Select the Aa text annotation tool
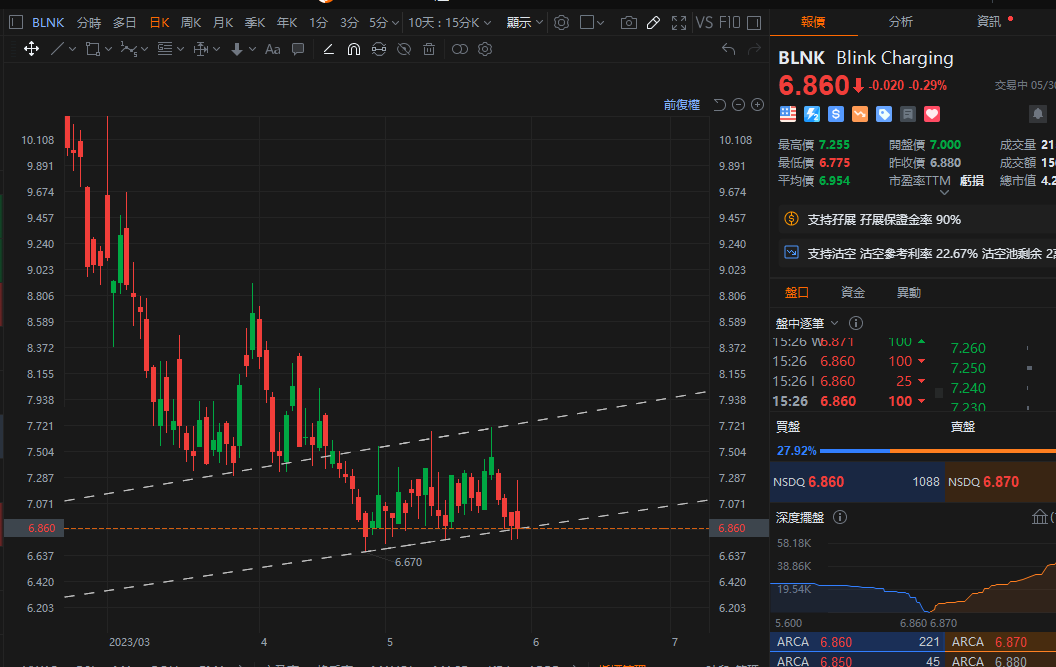 coord(273,49)
